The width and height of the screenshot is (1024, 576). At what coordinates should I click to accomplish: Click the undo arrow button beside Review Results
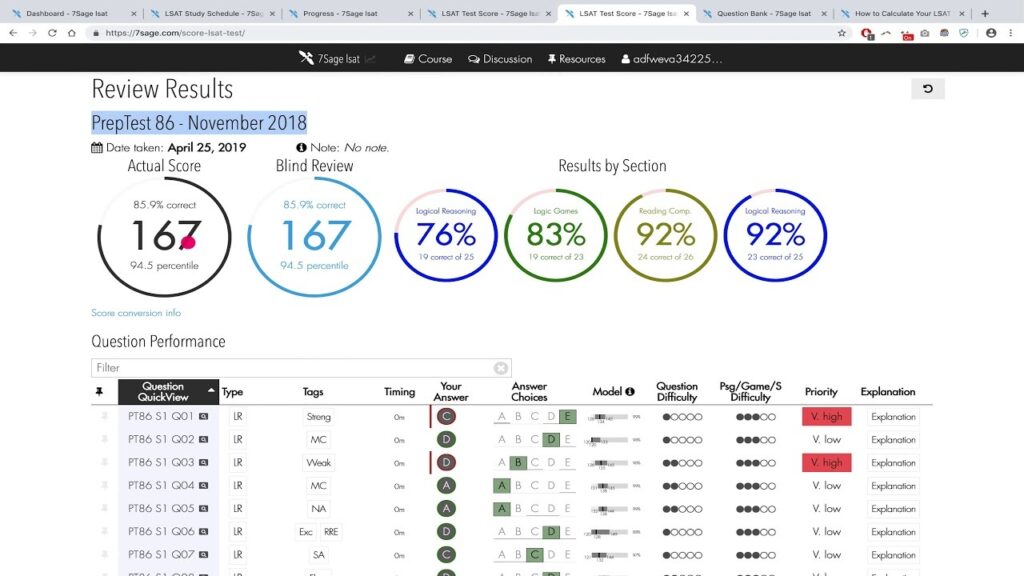(927, 89)
